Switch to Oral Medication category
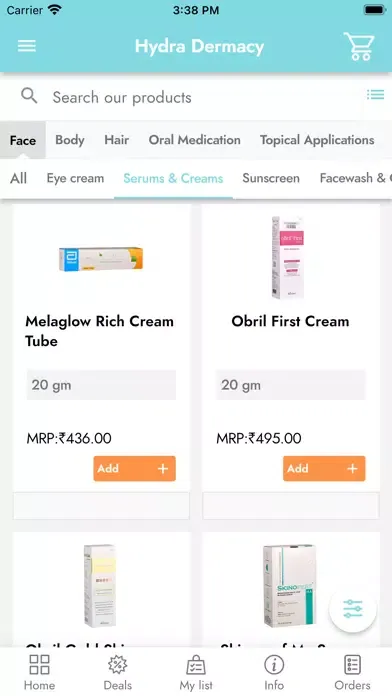This screenshot has height=696, width=392. click(x=194, y=140)
